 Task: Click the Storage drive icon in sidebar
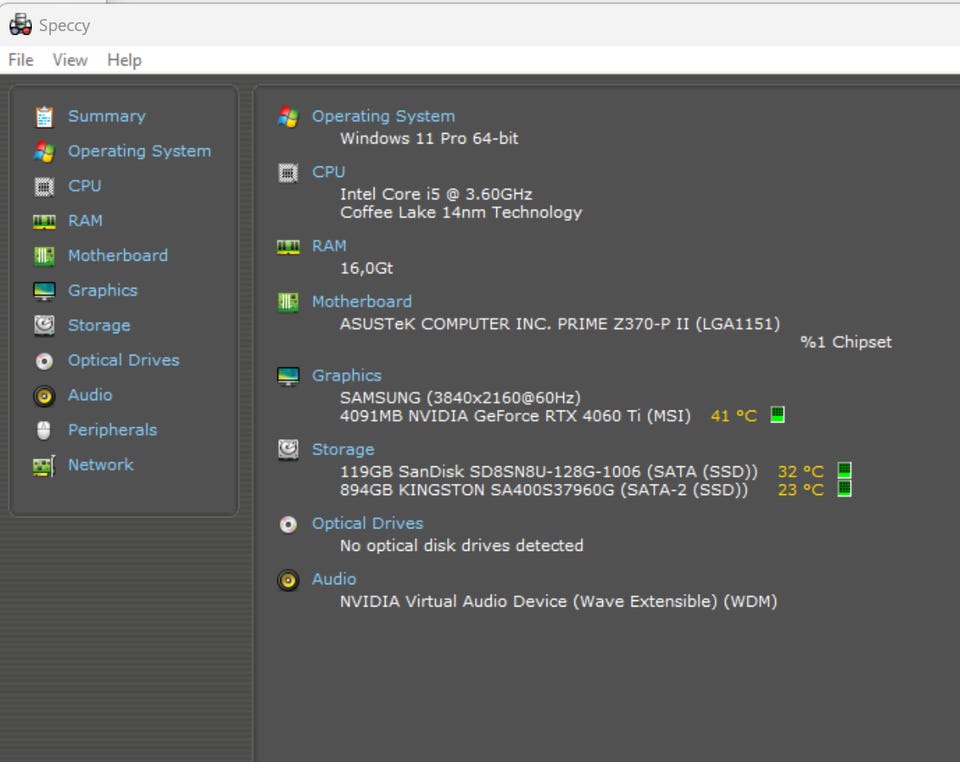[44, 326]
